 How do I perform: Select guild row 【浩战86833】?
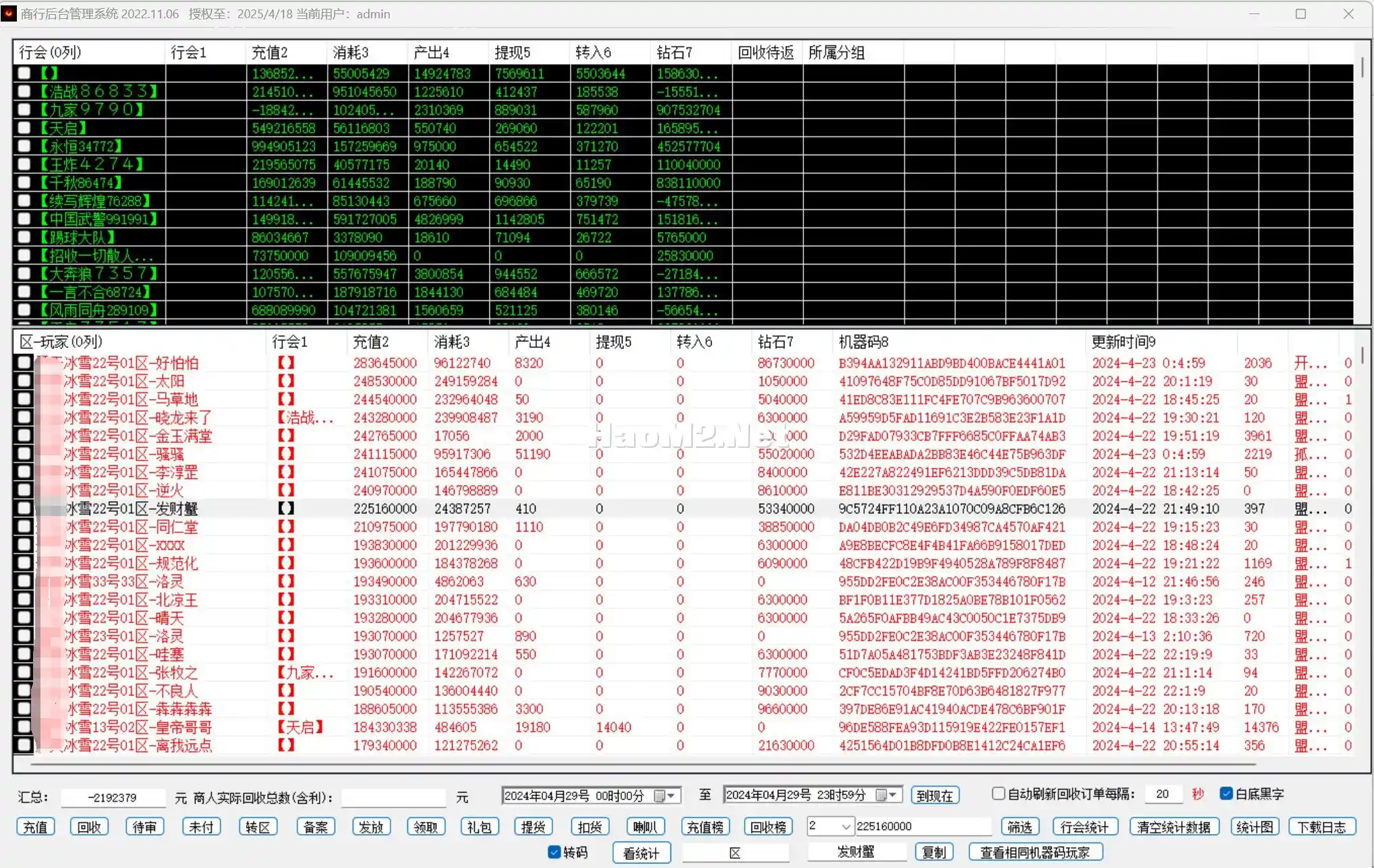[683, 91]
